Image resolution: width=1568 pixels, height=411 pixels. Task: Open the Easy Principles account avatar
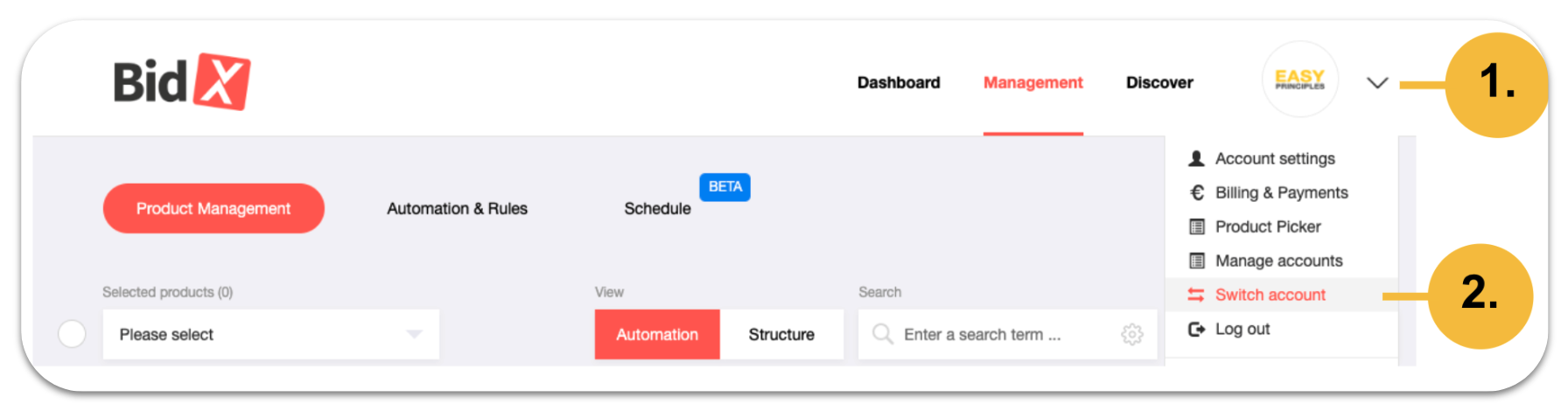click(x=1299, y=80)
